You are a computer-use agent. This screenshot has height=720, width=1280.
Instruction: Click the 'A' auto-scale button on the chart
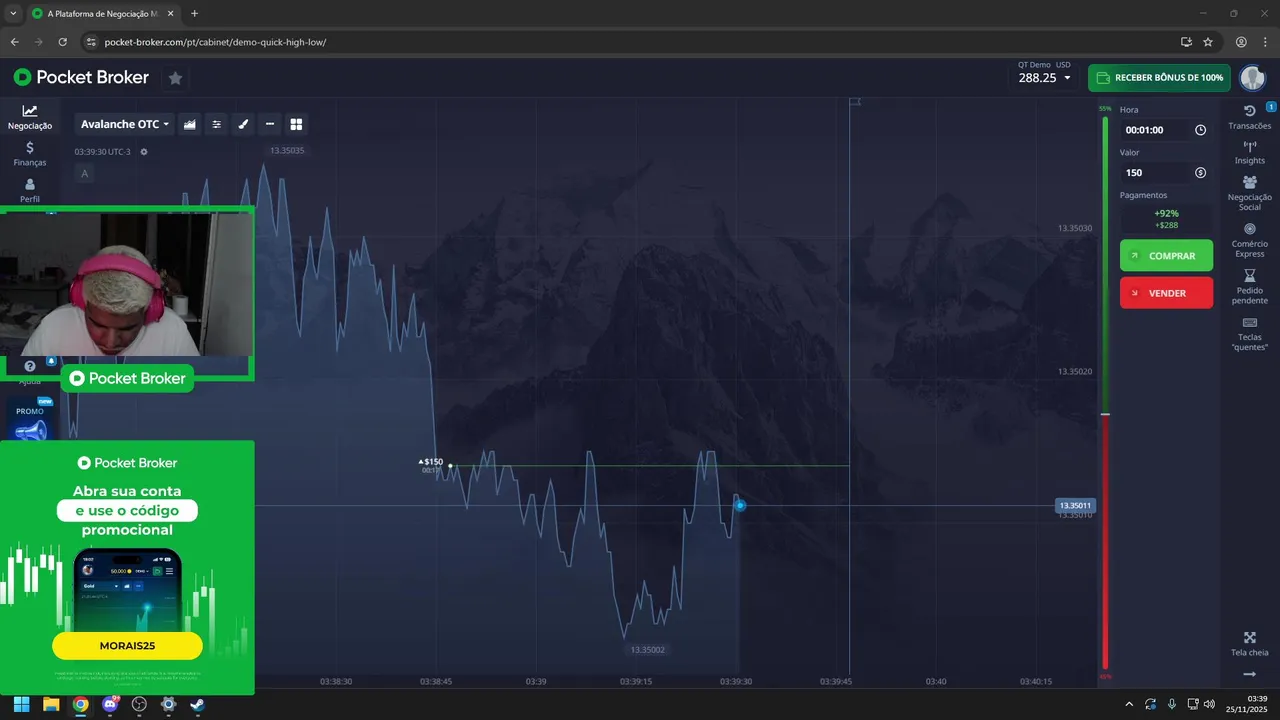click(84, 174)
